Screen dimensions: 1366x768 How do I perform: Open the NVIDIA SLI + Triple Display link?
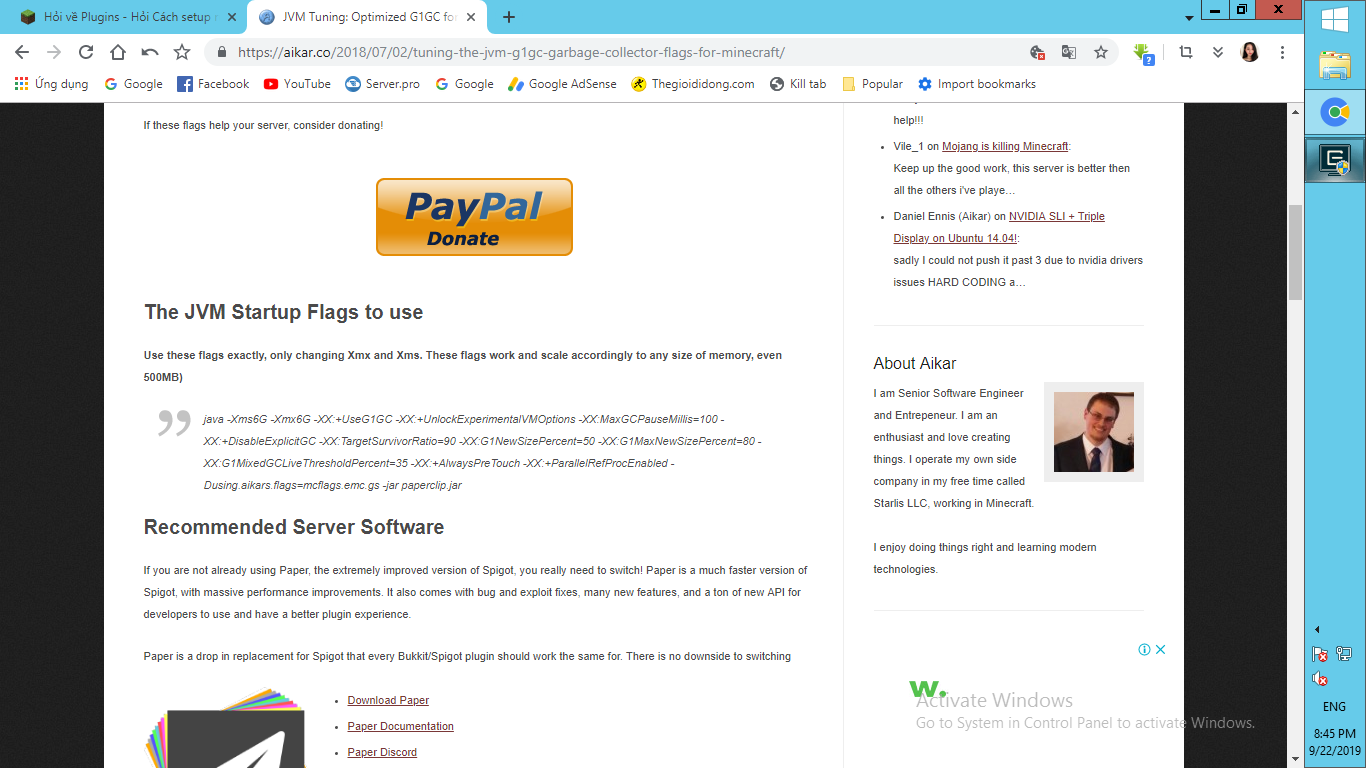pos(999,227)
